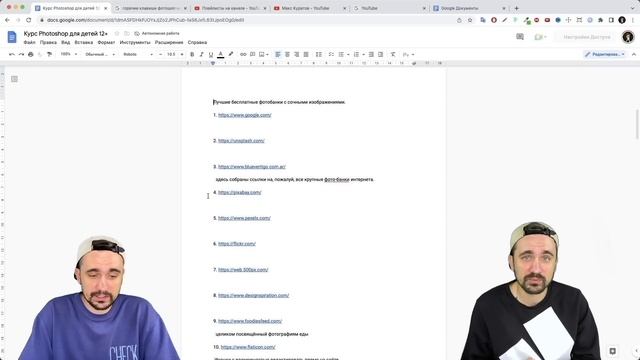Open the www.pexels.com link
Viewport: 640px width, 360px height.
pos(244,218)
